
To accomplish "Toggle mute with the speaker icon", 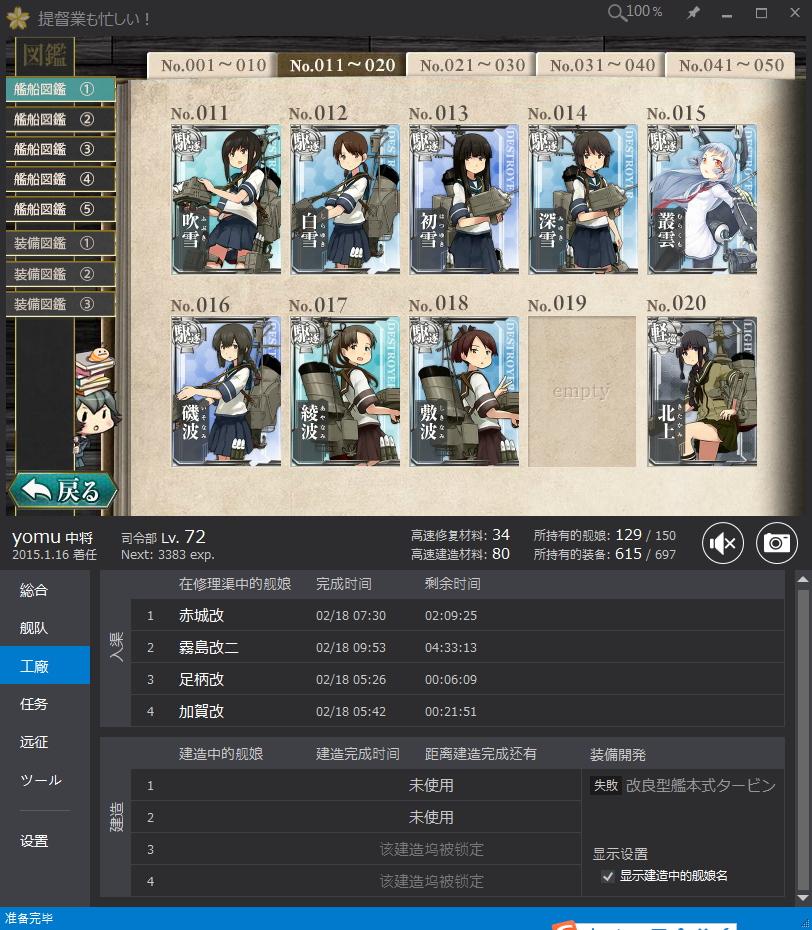I will pos(722,543).
